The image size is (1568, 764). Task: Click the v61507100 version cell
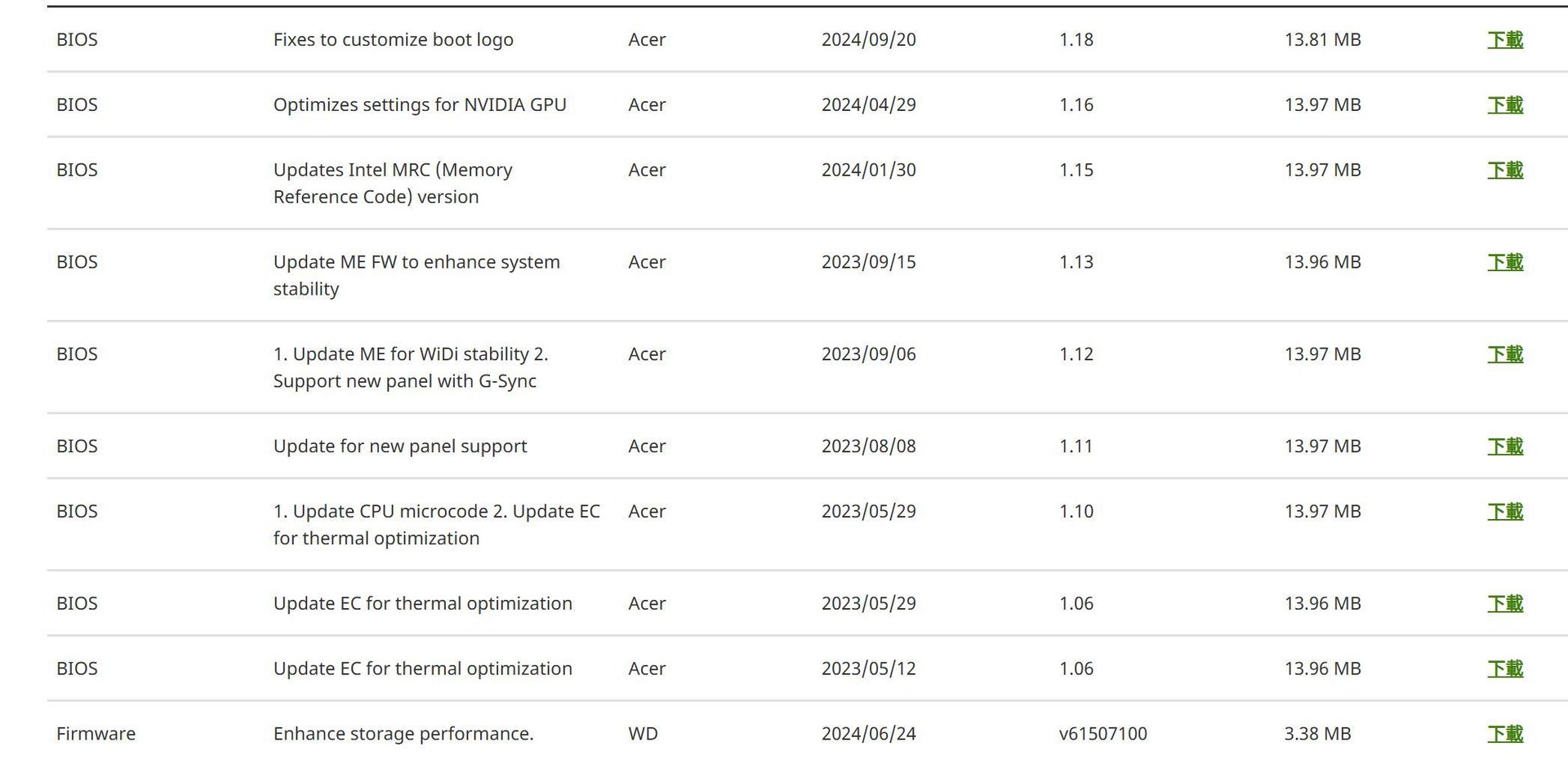[x=1102, y=734]
